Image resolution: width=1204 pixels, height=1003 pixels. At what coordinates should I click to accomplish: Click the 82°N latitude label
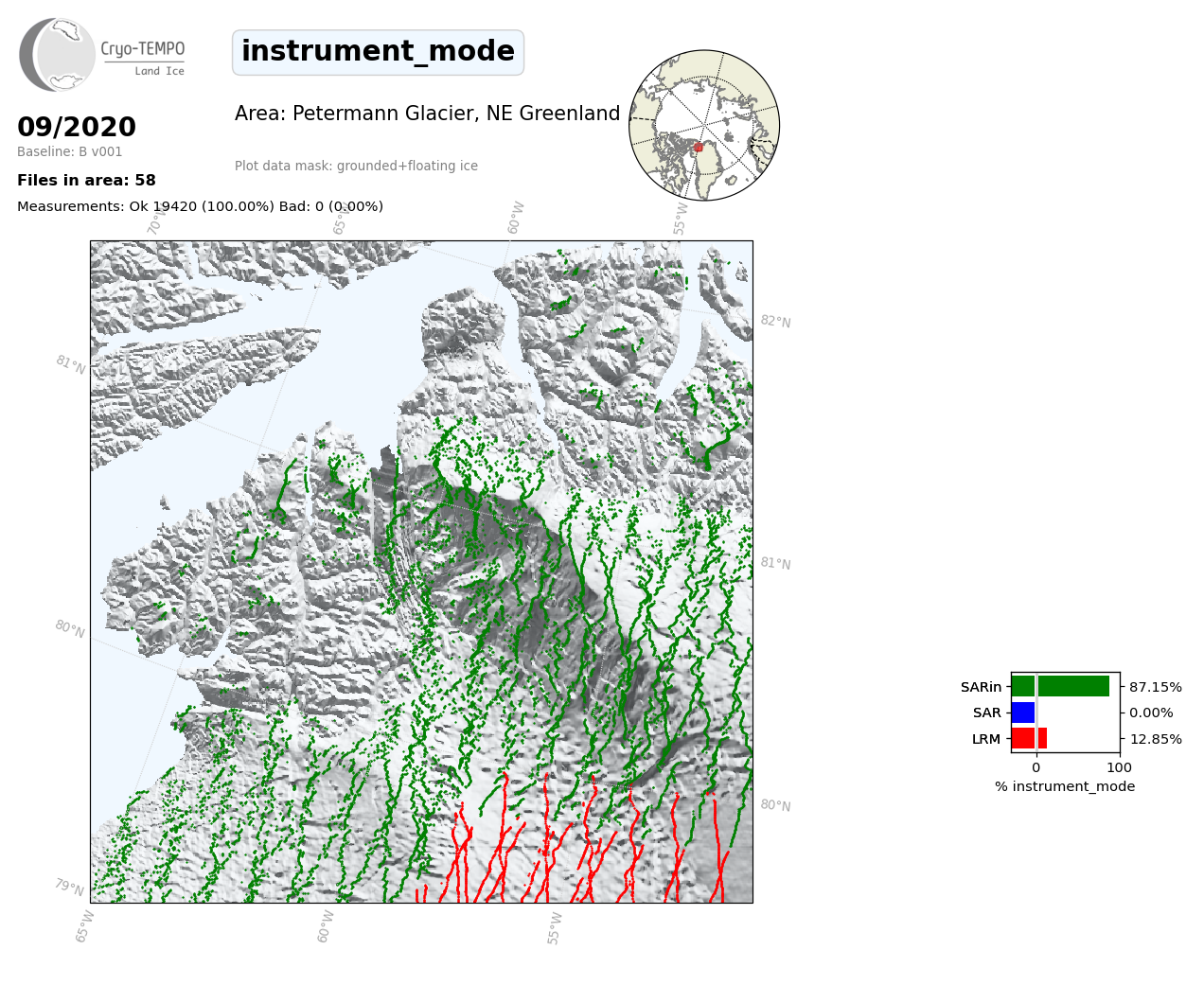775,322
